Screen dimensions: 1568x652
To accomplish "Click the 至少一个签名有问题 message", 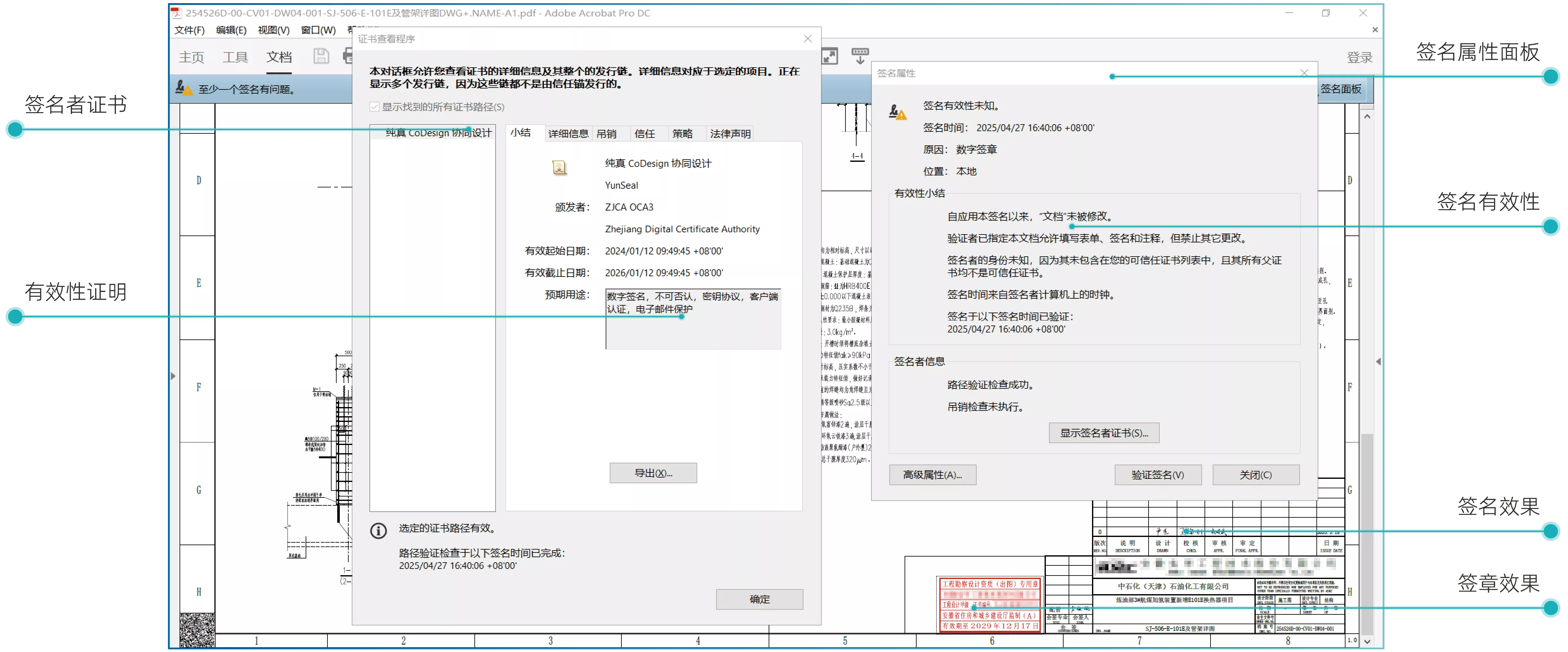I will point(248,89).
